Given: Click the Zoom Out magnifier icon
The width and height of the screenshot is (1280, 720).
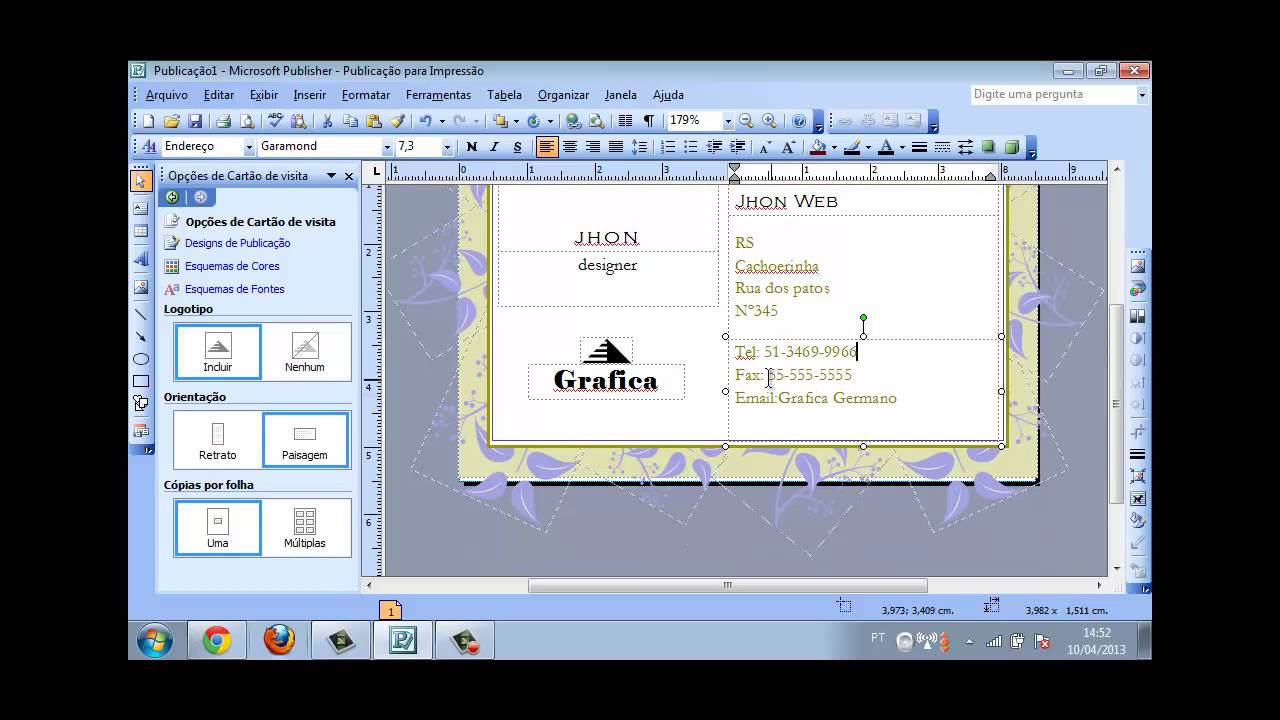Looking at the screenshot, I should click(x=746, y=121).
